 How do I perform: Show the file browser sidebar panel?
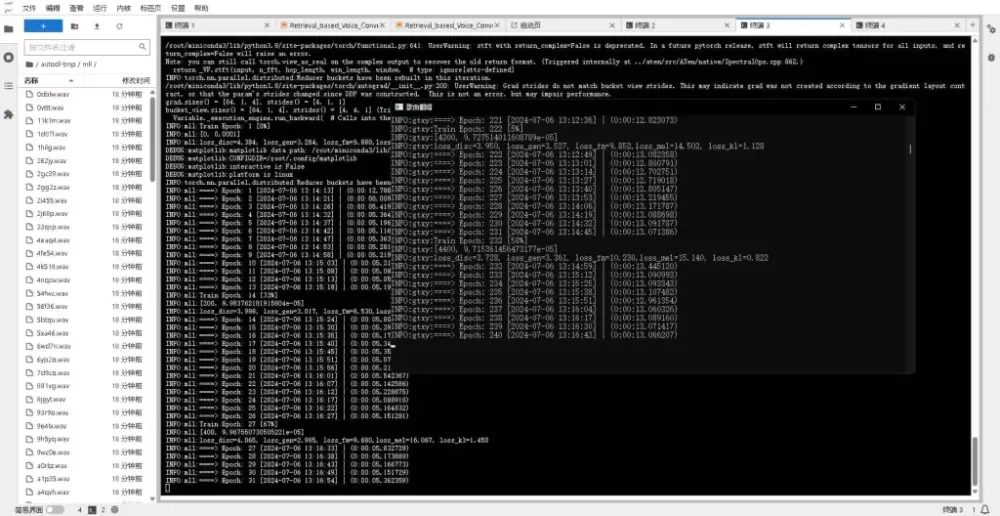click(x=8, y=29)
